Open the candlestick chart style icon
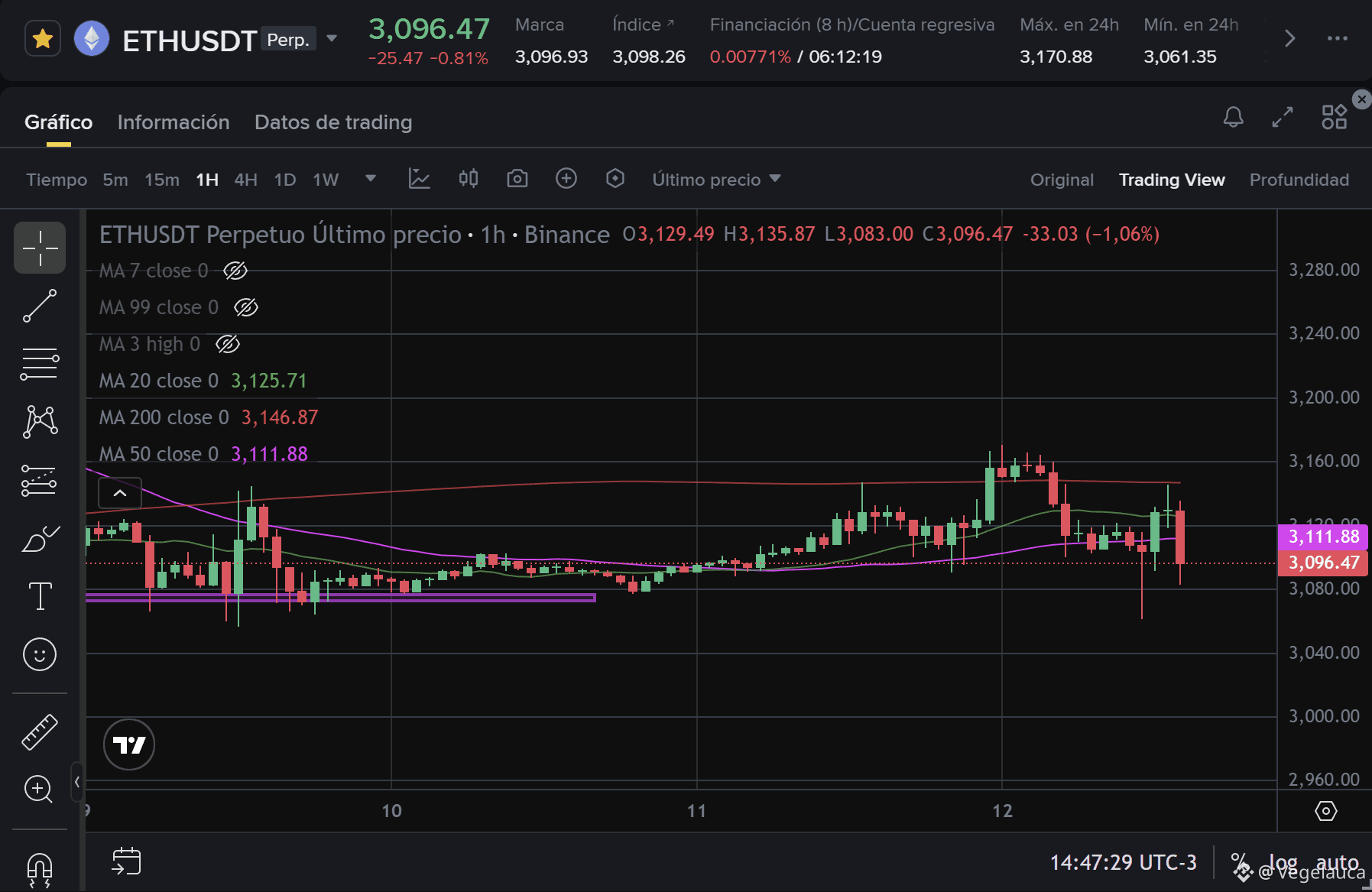The image size is (1372, 892). pyautogui.click(x=469, y=179)
